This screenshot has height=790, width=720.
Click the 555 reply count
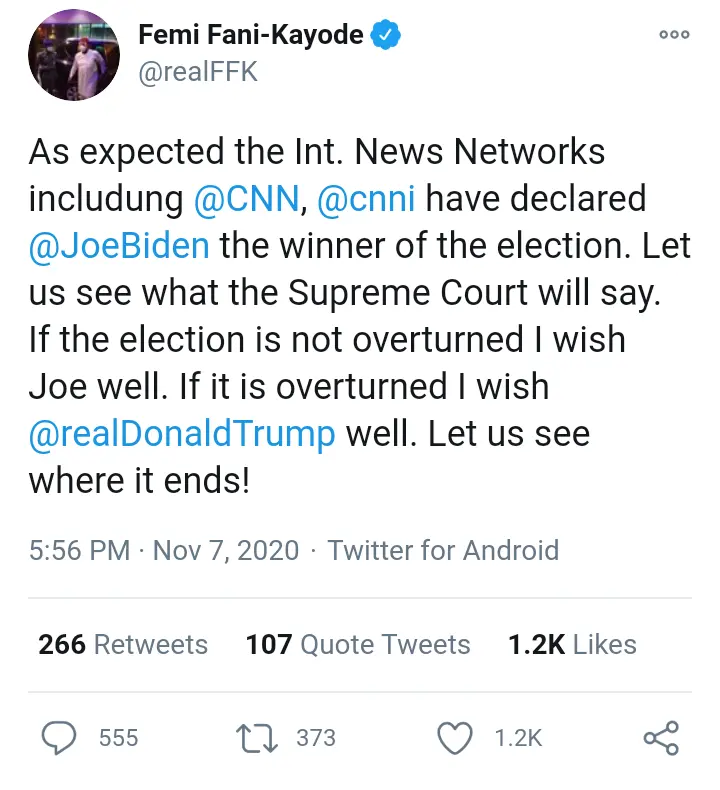(118, 738)
